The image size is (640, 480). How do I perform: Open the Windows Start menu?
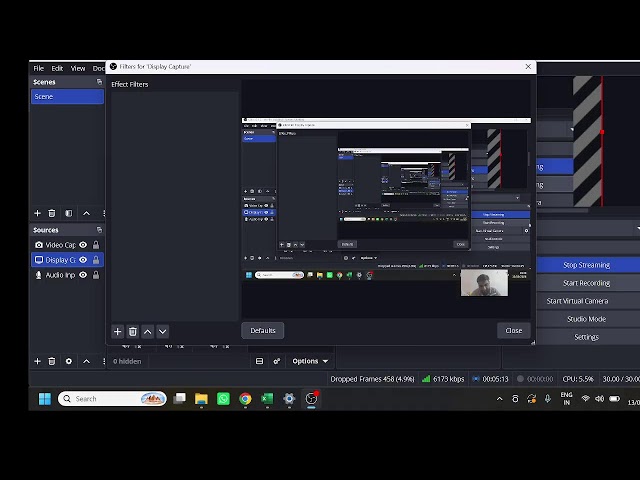point(44,399)
